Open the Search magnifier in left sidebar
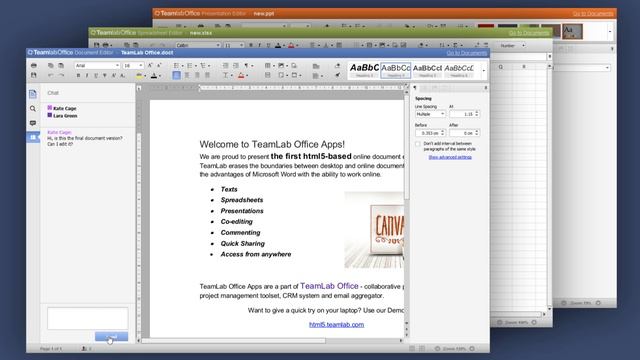Screen dimensions: 640x360 (33, 109)
